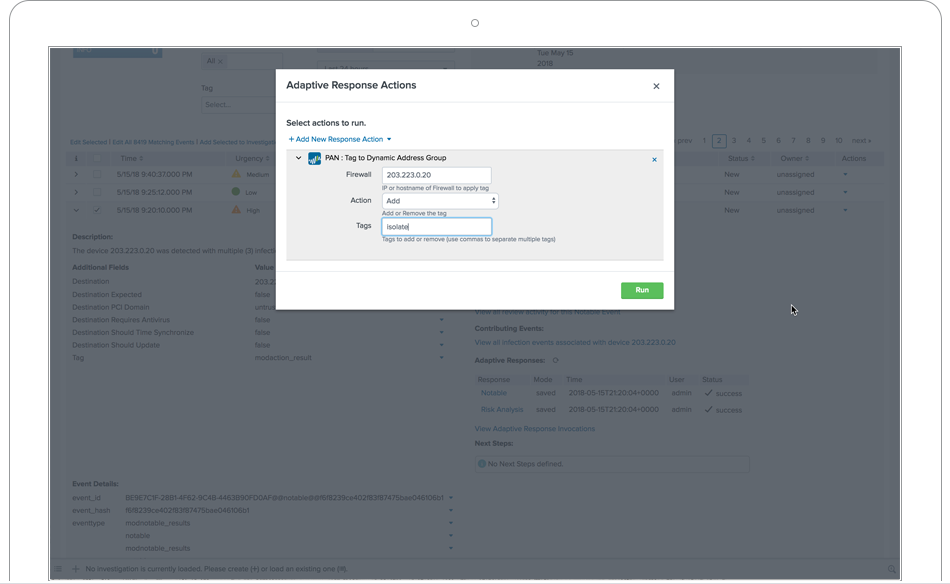
Task: Toggle the select-all checkbox in table header
Action: pyautogui.click(x=97, y=159)
